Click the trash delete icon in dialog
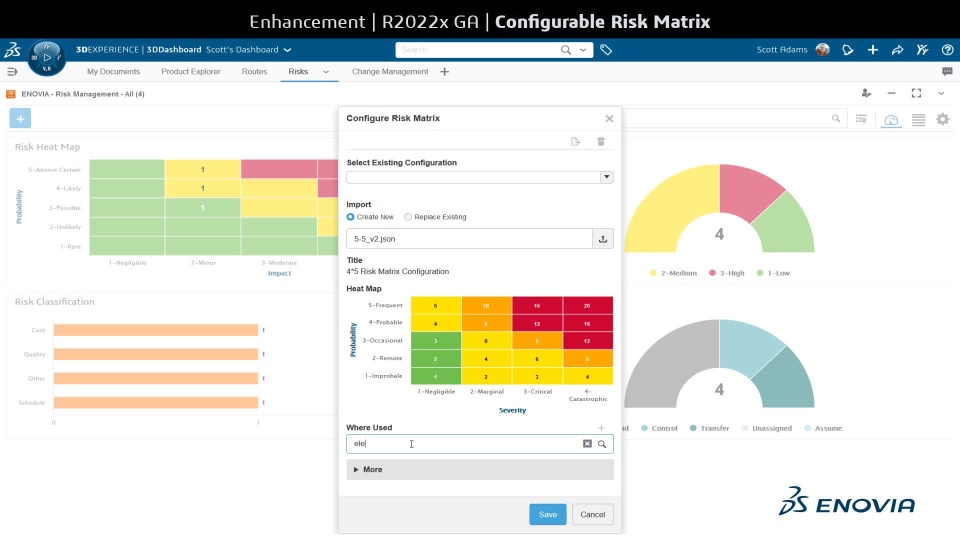 pos(601,141)
